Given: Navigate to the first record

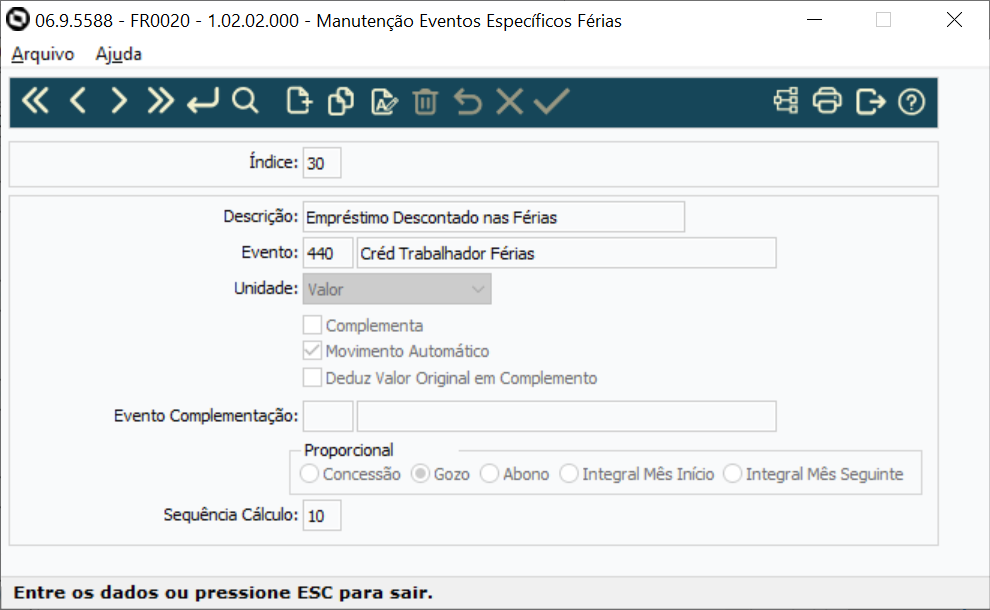Looking at the screenshot, I should [x=35, y=100].
